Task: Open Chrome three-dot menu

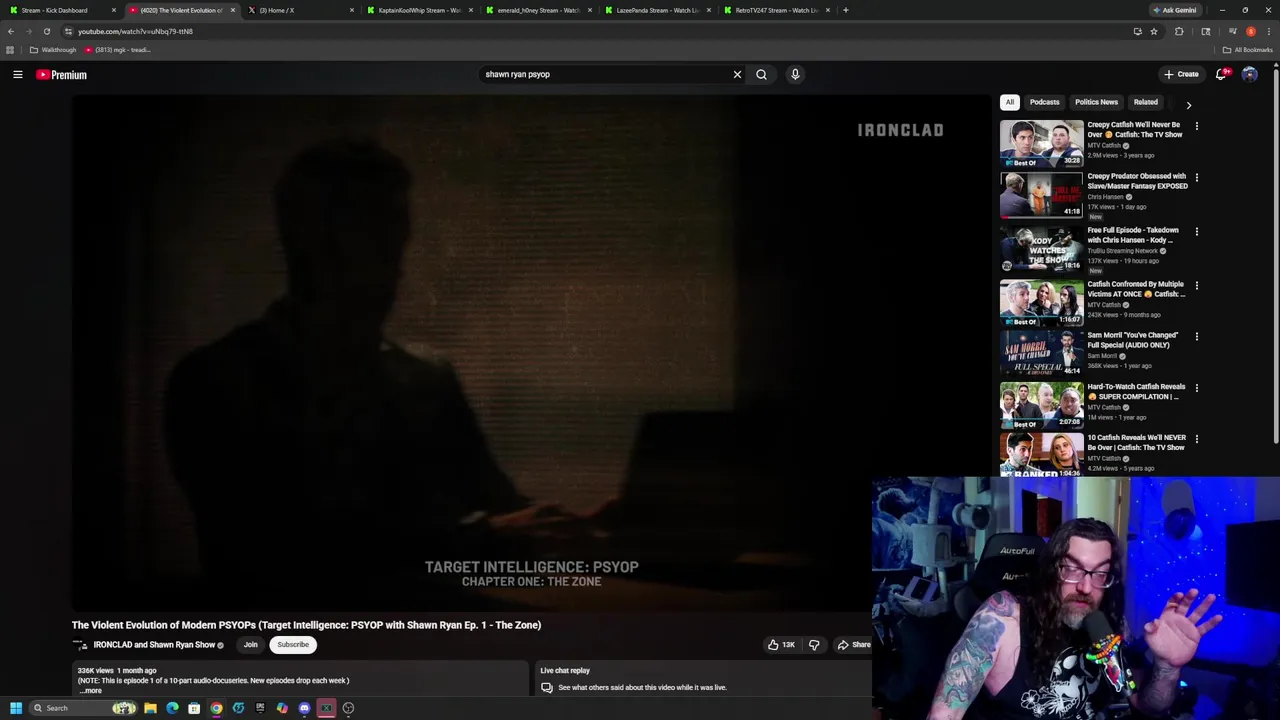Action: (1268, 31)
